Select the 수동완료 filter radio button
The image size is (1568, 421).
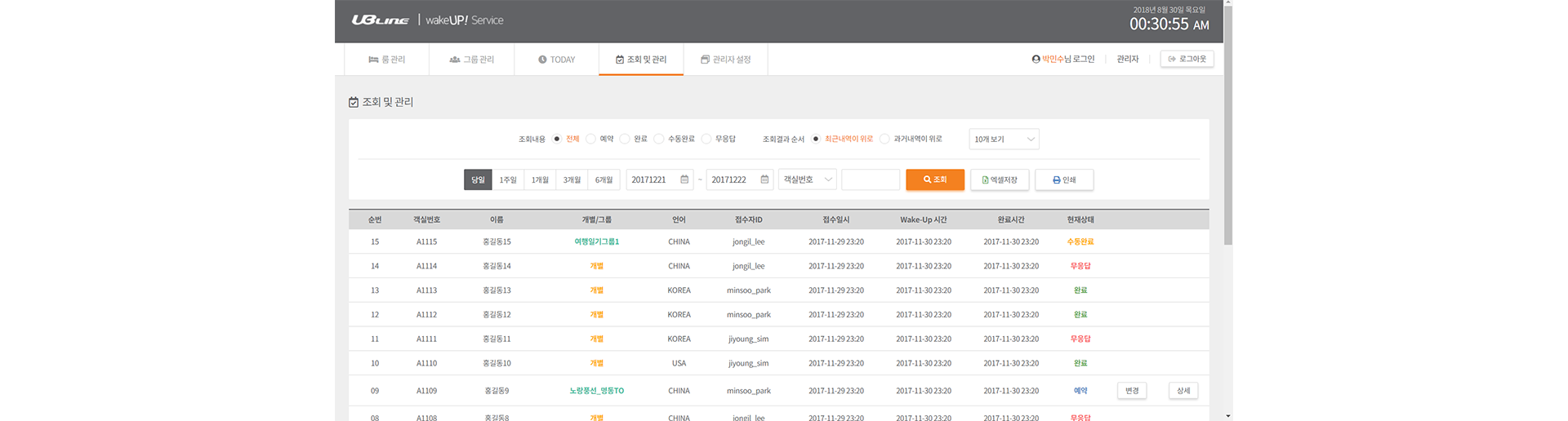point(659,139)
